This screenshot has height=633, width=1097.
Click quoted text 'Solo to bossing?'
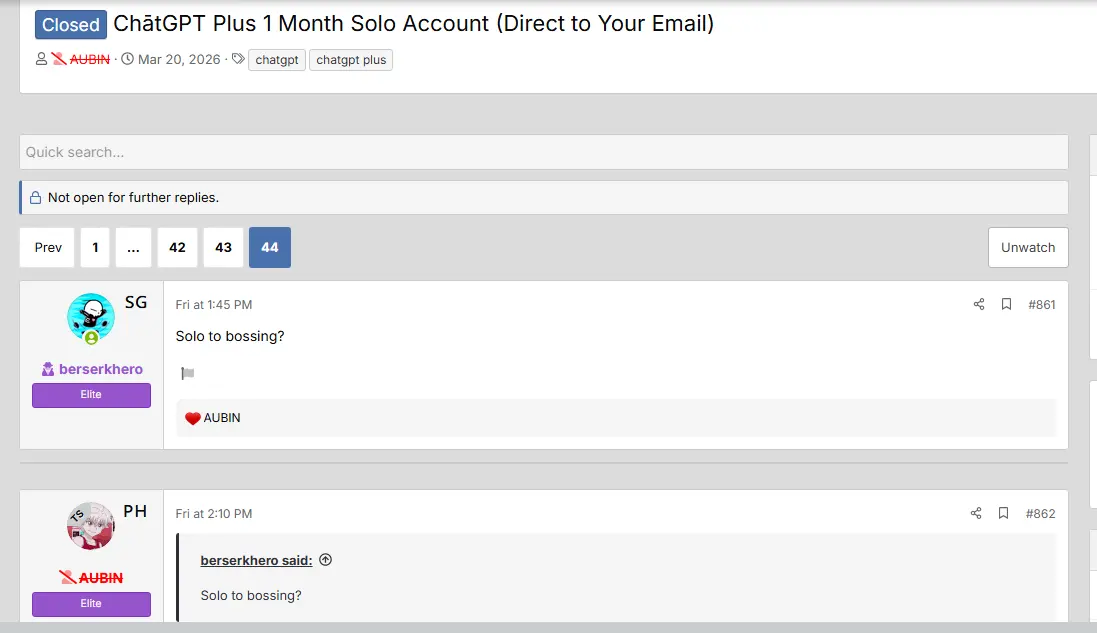click(x=250, y=595)
